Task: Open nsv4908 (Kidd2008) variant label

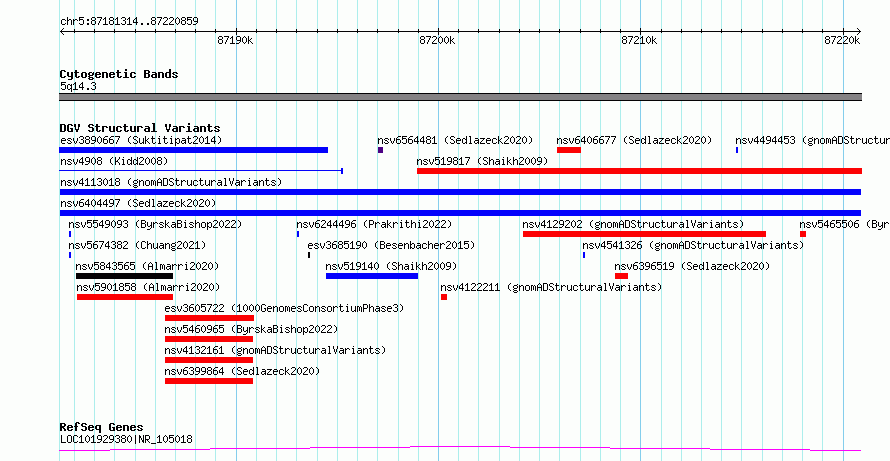Action: coord(114,161)
